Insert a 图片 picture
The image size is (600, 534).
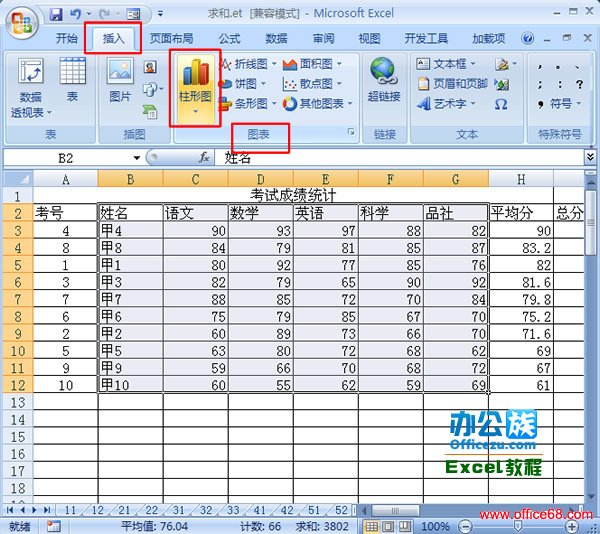(120, 80)
